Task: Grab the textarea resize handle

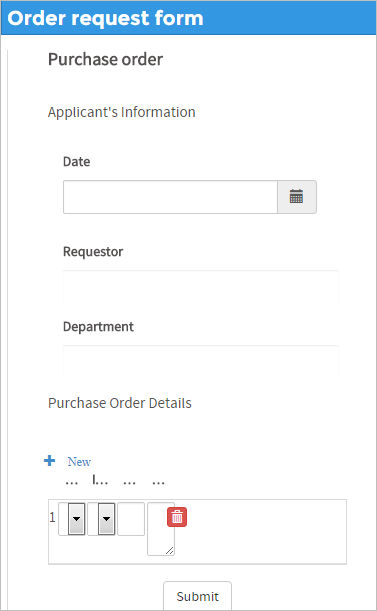Action: pos(170,551)
